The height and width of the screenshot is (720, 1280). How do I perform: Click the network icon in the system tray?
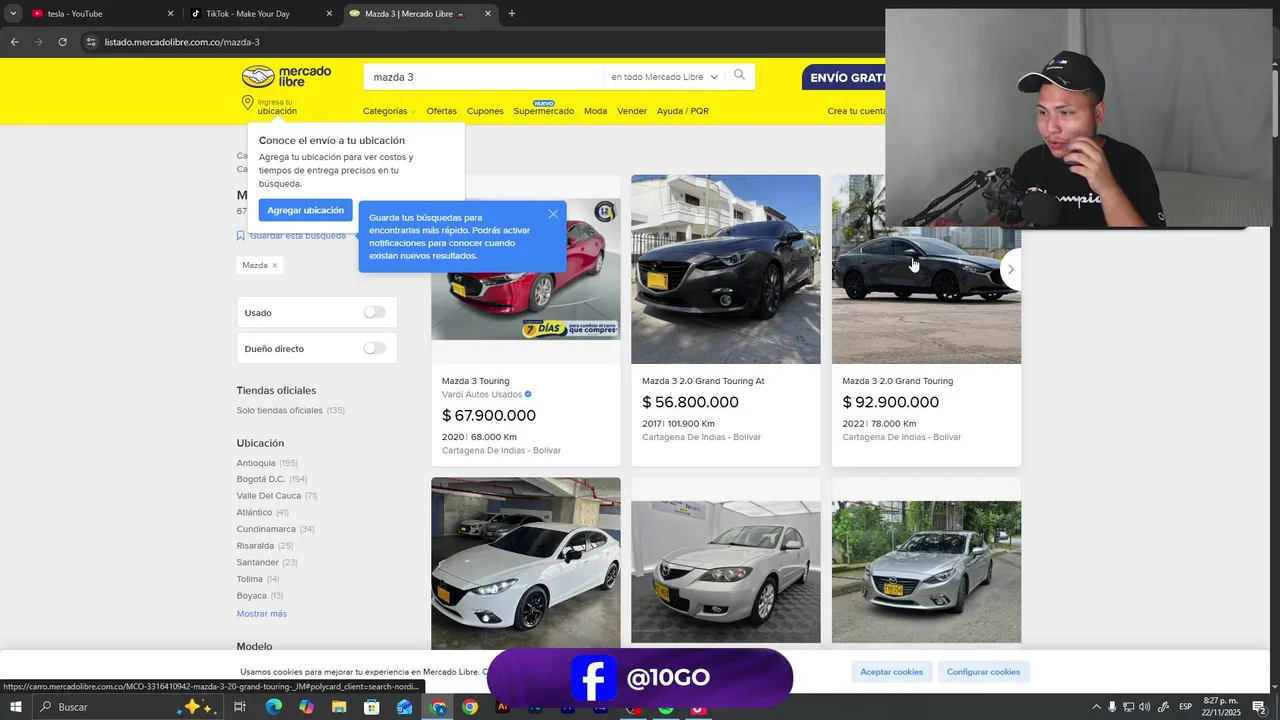coord(1128,707)
